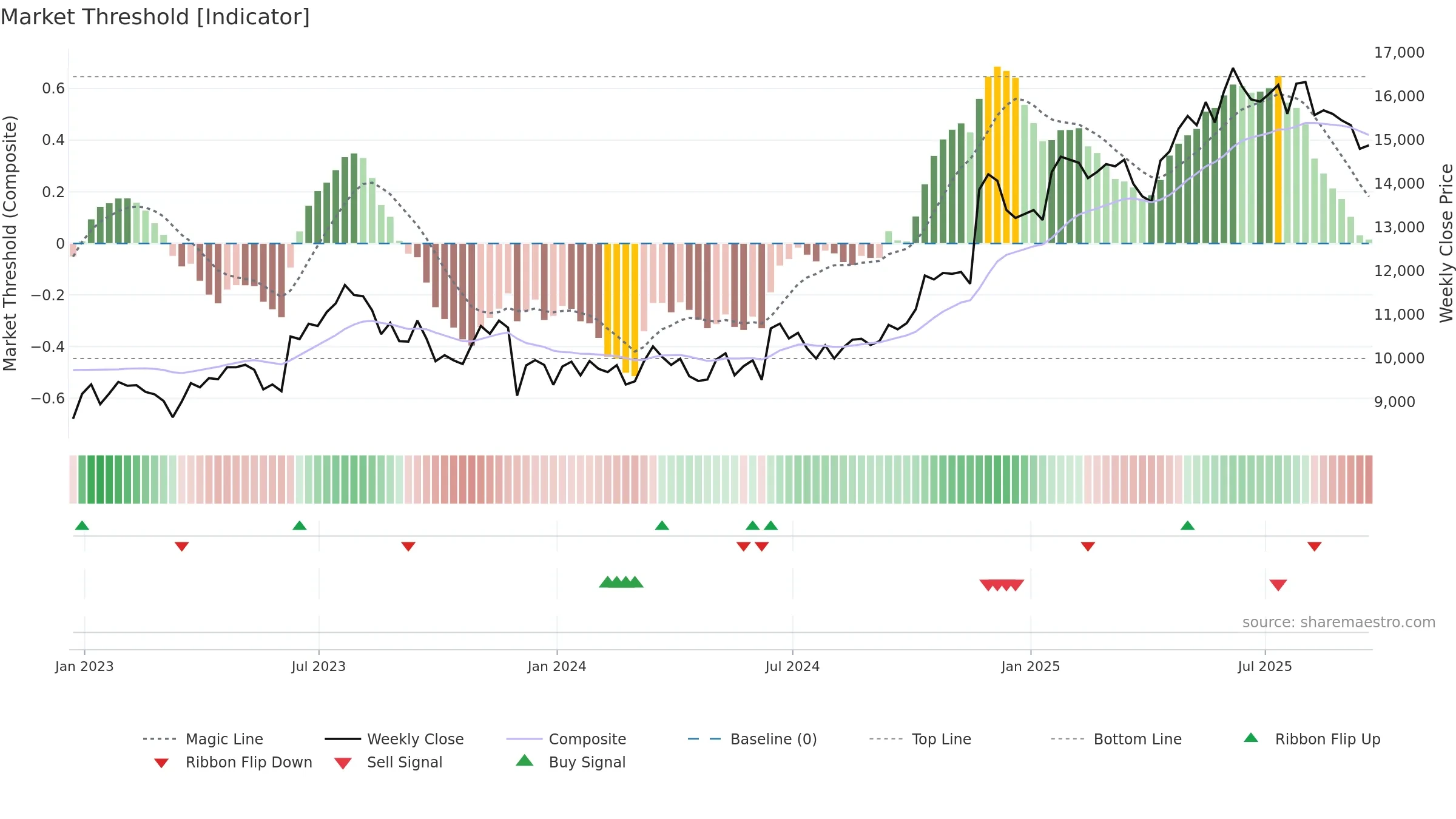Screen dimensions: 1456x819
Task: Toggle the Ribbon Flip Down legend entry
Action: tap(233, 762)
